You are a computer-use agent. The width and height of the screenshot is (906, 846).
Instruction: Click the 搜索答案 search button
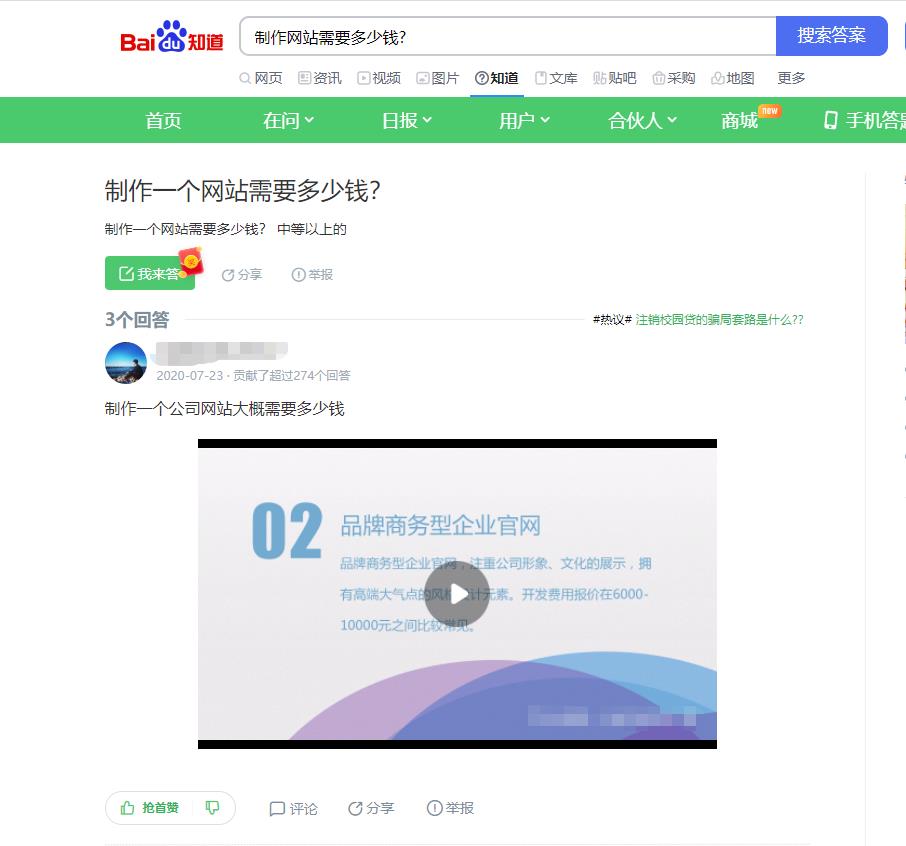833,35
